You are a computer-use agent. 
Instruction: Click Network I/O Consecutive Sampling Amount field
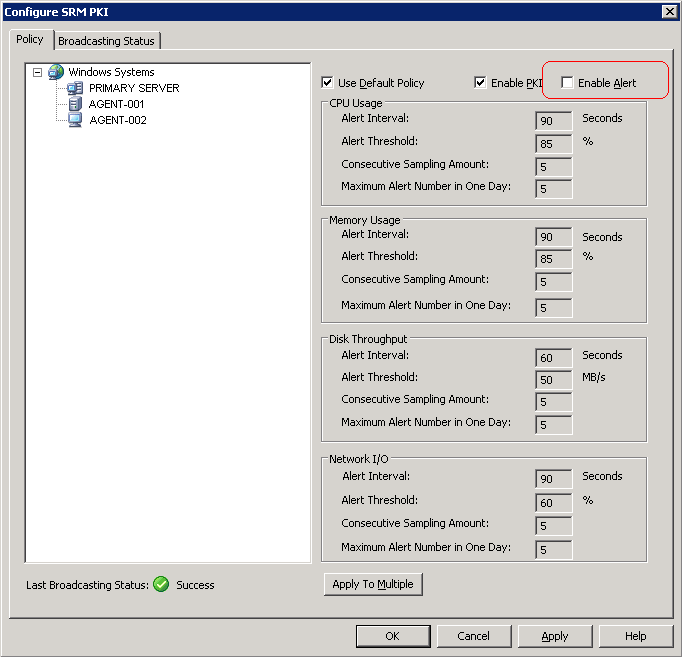coord(554,526)
